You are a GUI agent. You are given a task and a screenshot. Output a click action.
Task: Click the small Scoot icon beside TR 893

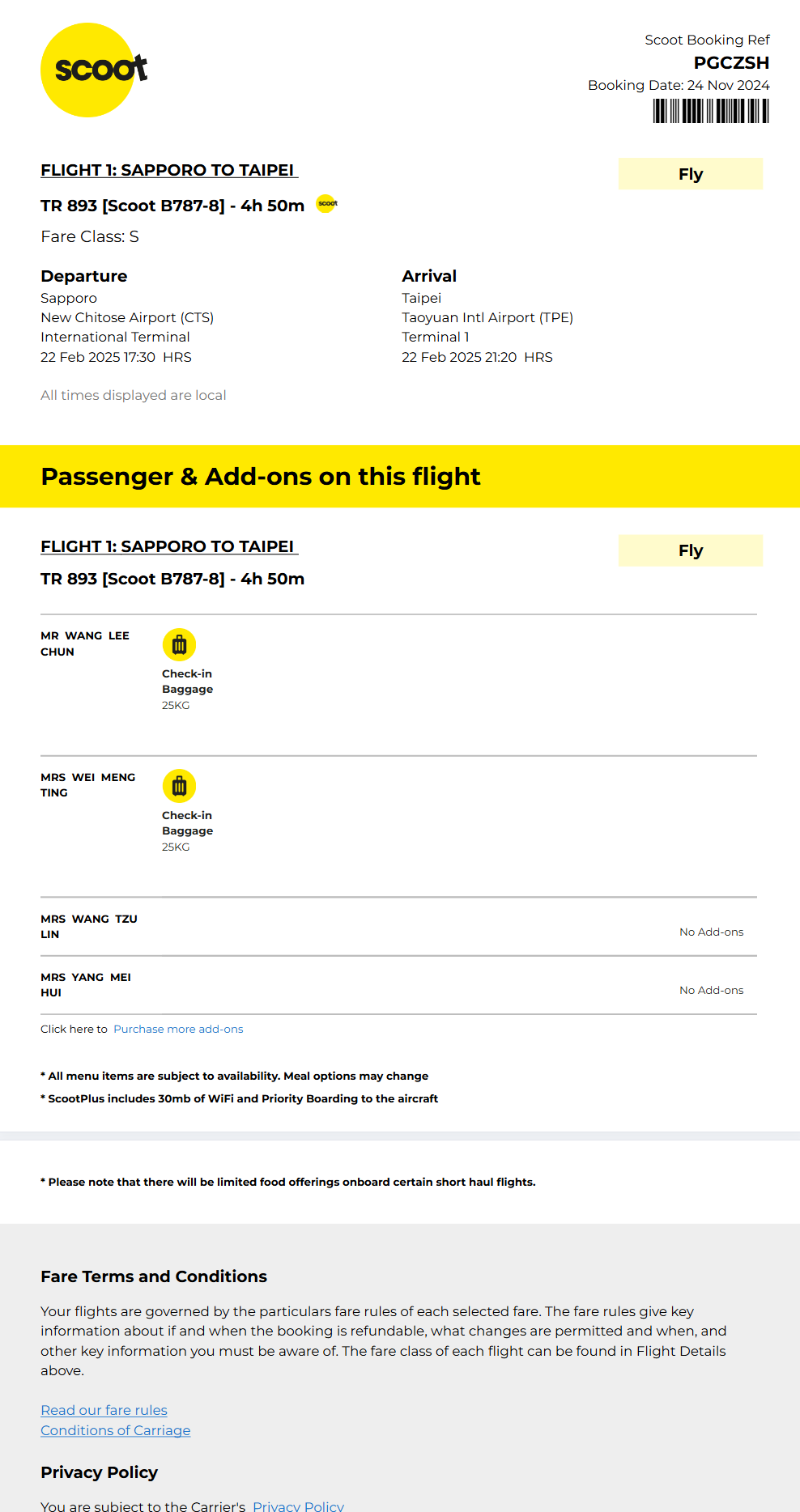click(x=327, y=203)
